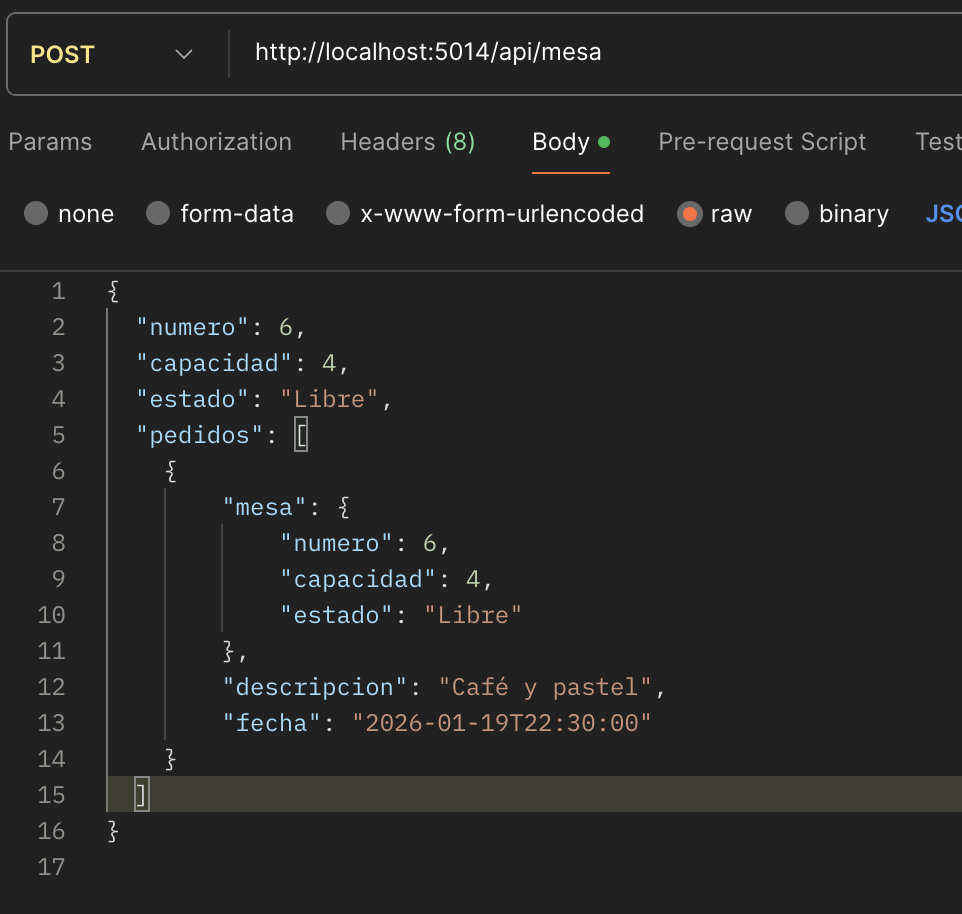The width and height of the screenshot is (962, 914).
Task: Click the "mesa" key on line 7
Action: coord(259,507)
